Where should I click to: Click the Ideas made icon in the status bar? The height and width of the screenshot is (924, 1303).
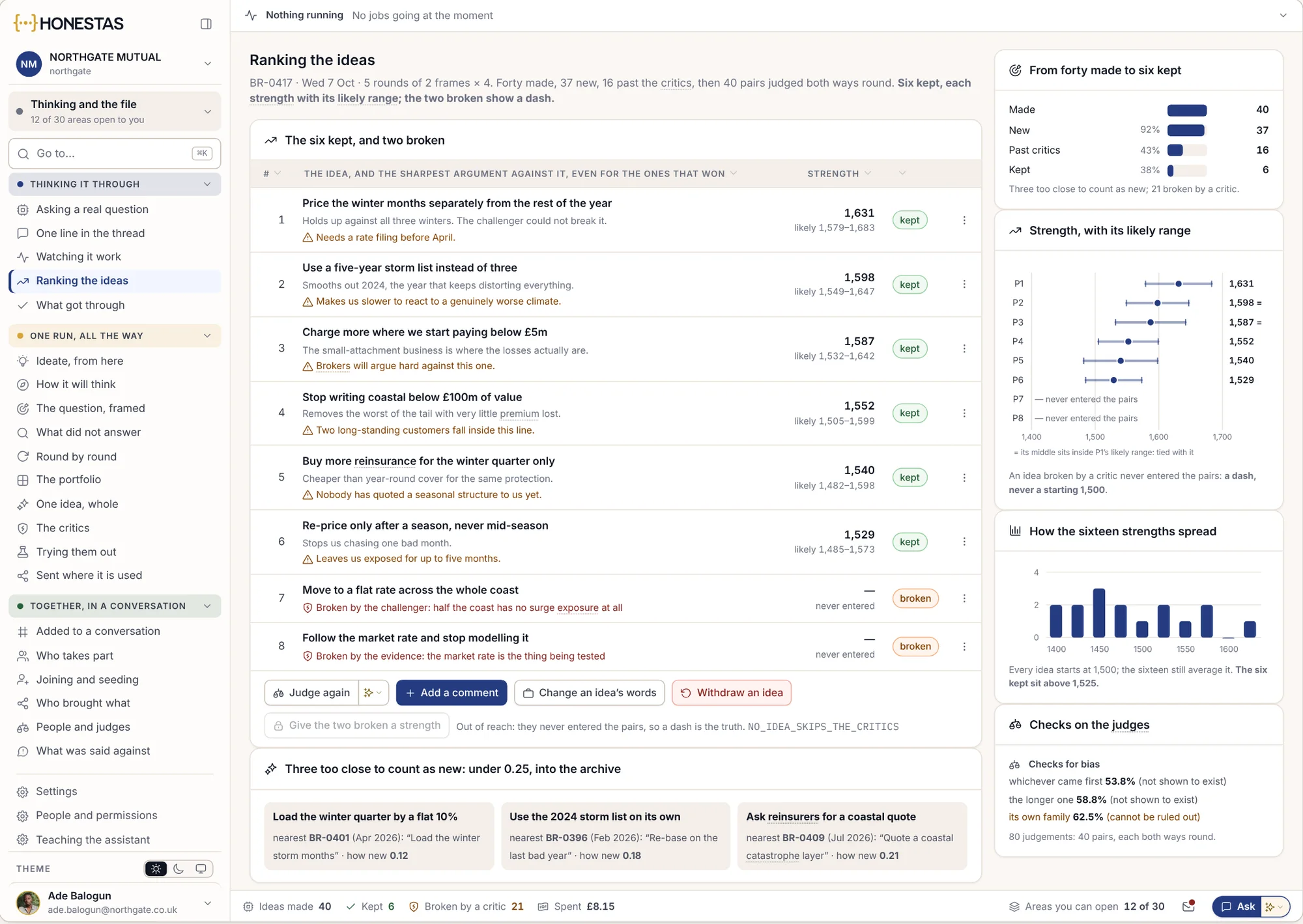coord(248,906)
